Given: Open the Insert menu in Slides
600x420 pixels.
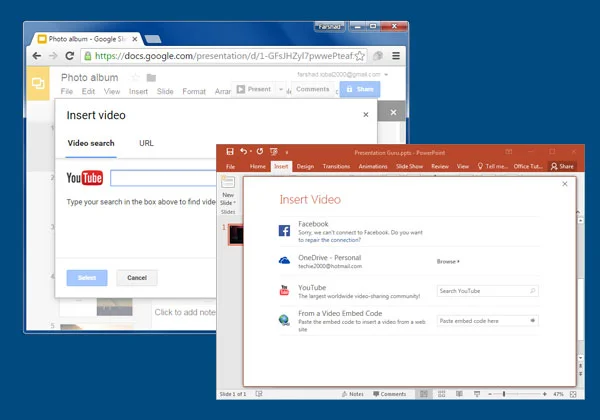Looking at the screenshot, I should 139,92.
